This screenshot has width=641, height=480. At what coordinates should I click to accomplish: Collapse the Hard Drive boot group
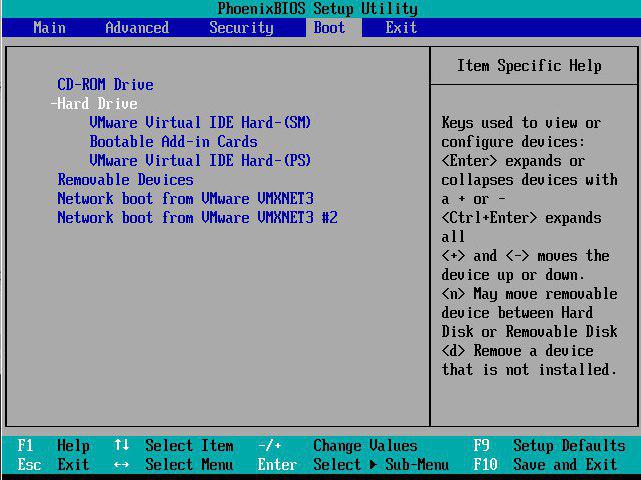[94, 103]
